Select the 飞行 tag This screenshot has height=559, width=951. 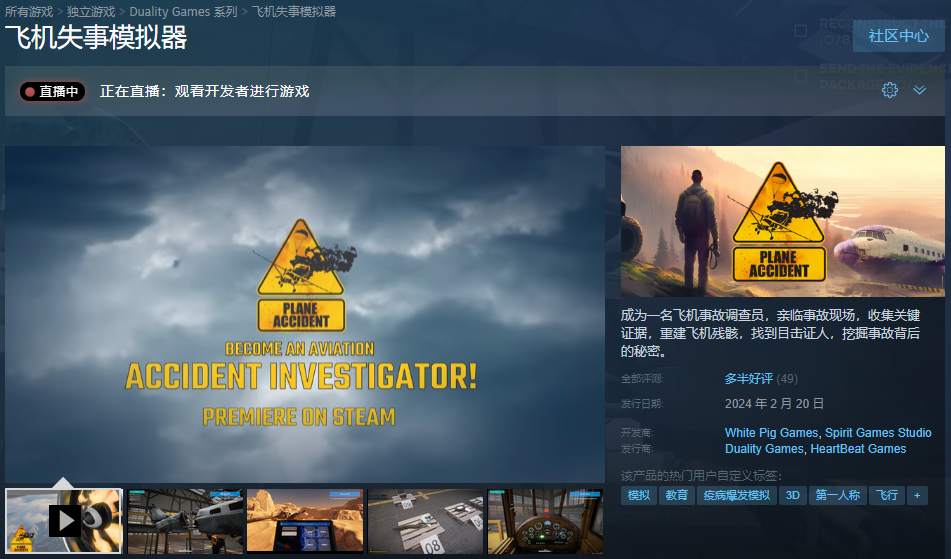point(887,495)
